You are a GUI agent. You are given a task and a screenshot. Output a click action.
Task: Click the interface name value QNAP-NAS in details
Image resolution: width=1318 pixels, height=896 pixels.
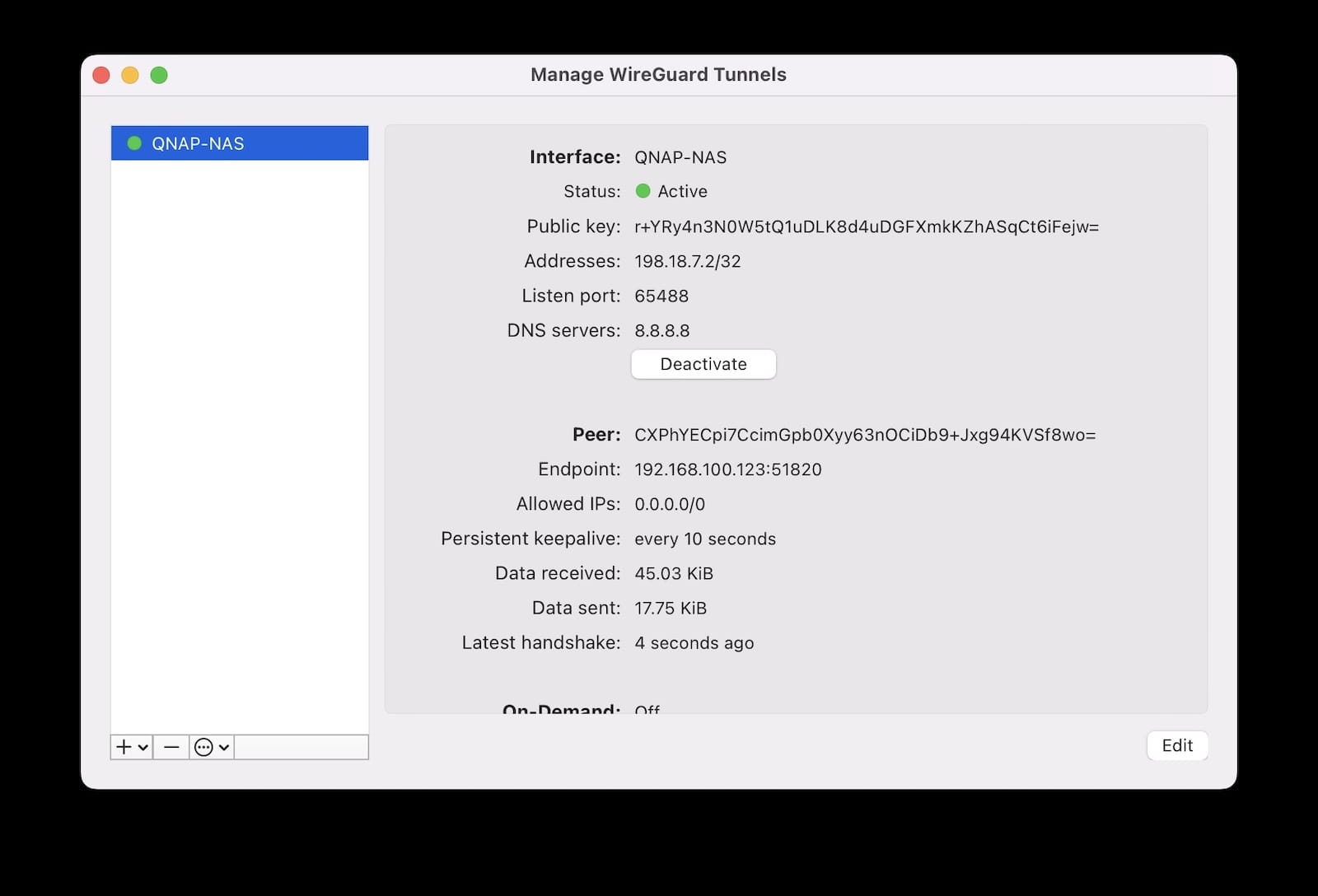pos(680,157)
